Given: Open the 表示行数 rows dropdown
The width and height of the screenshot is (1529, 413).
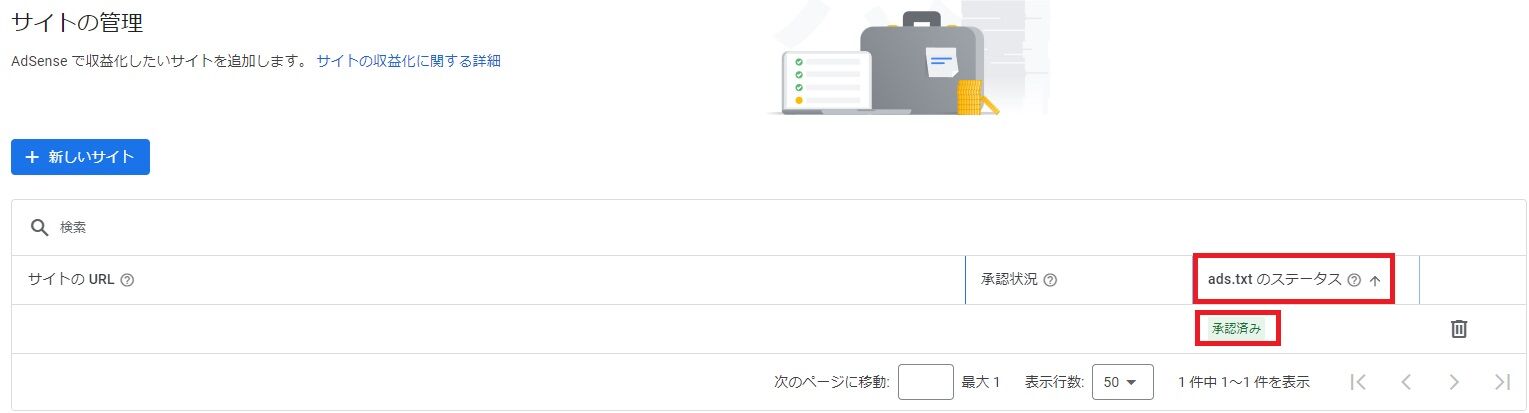Looking at the screenshot, I should pyautogui.click(x=1122, y=382).
